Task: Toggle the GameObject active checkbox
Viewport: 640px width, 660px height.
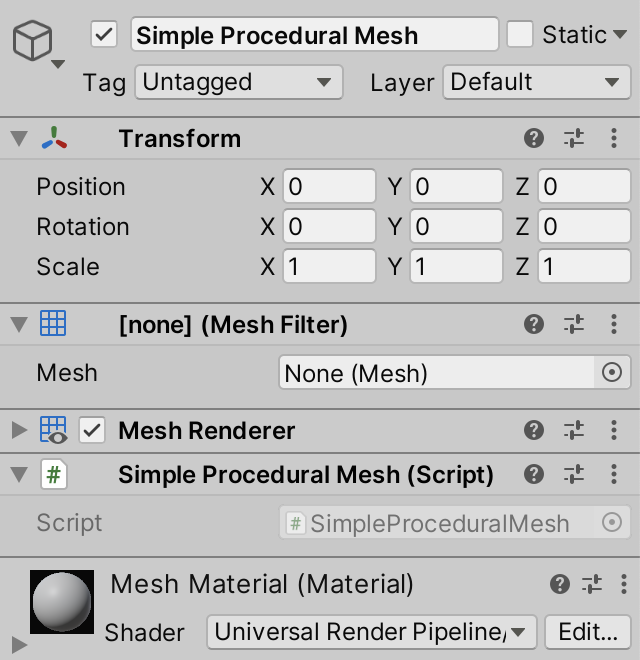Action: [x=104, y=34]
